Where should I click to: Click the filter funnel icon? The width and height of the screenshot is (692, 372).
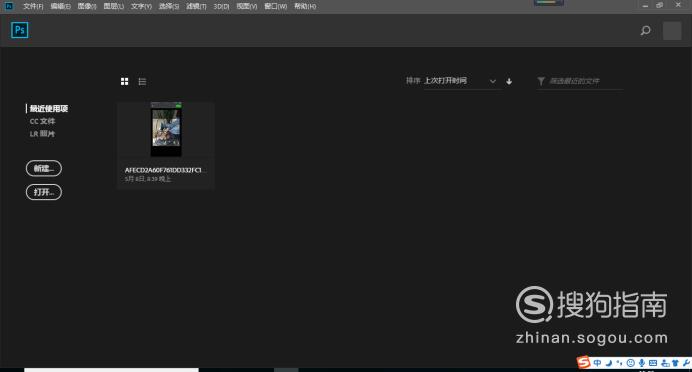[x=541, y=81]
